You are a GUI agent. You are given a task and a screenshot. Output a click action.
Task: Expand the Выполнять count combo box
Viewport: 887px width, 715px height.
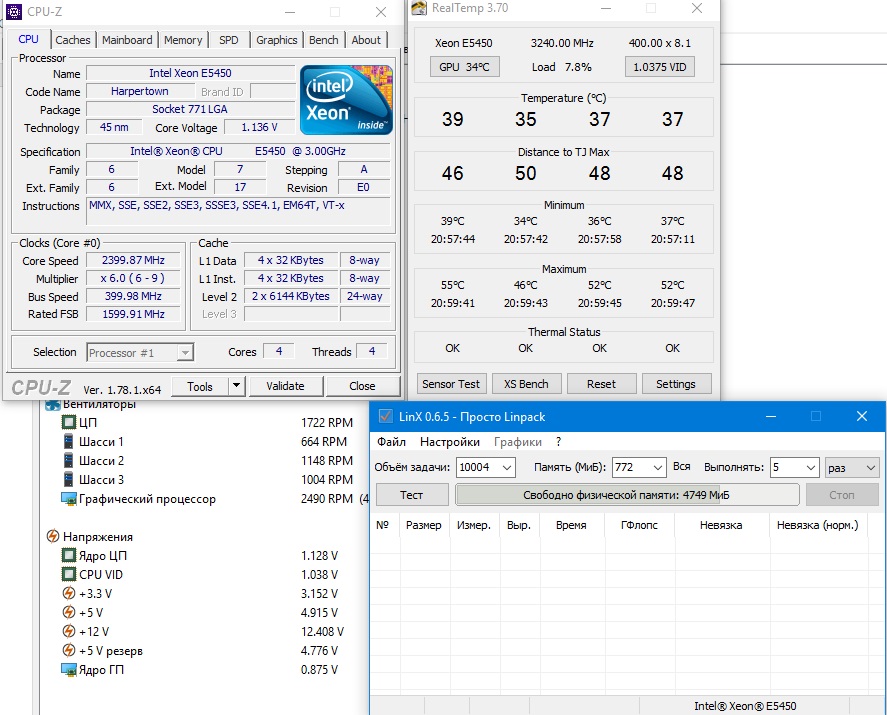[x=811, y=468]
